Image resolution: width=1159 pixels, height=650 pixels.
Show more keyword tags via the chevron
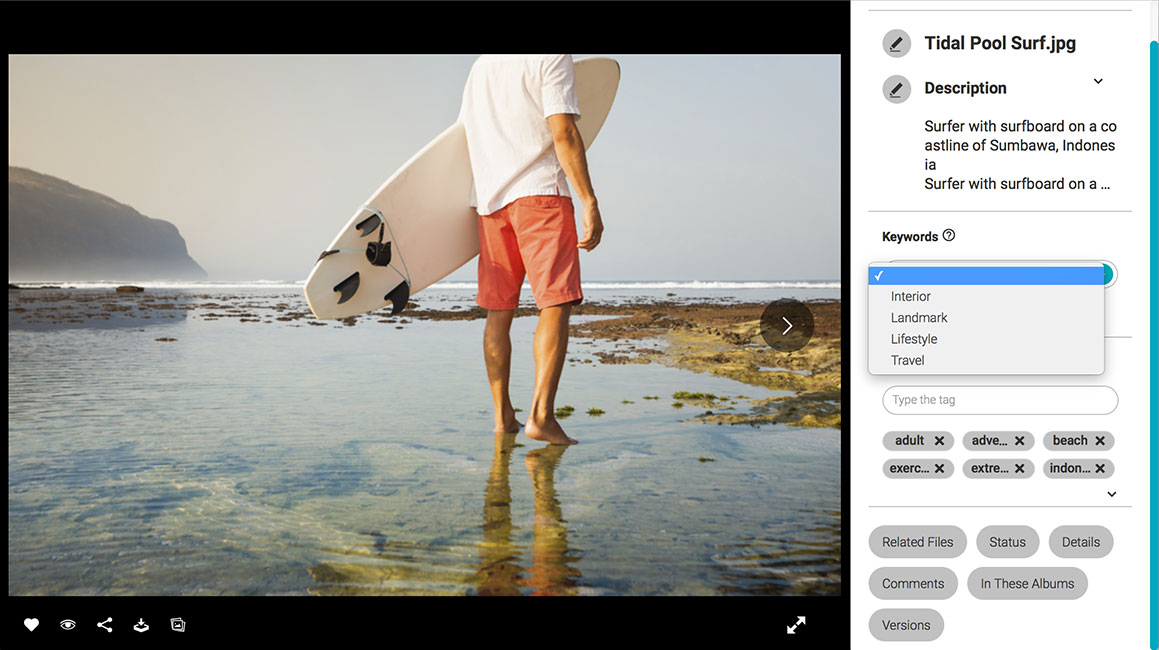pyautogui.click(x=1110, y=493)
